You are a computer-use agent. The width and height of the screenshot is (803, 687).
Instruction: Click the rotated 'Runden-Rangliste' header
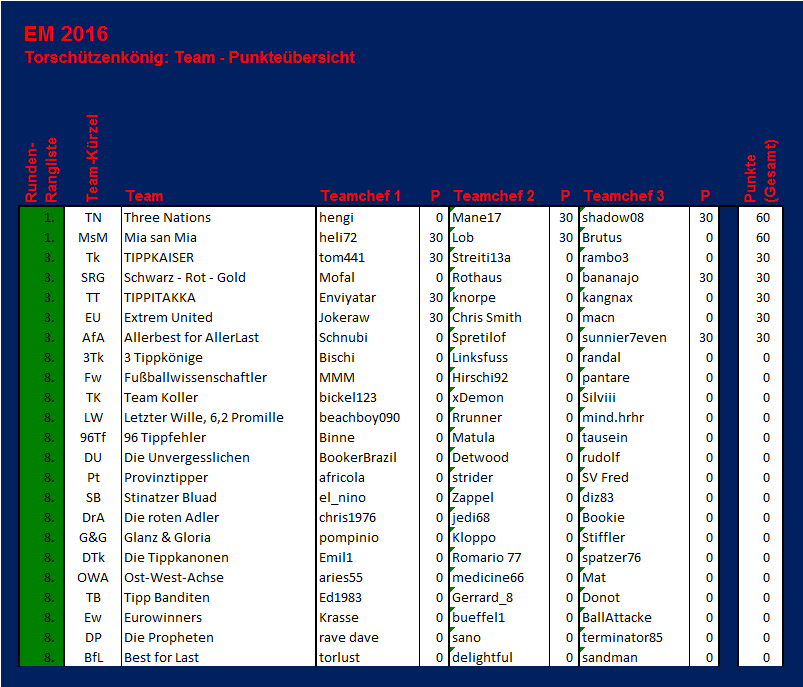tap(41, 170)
